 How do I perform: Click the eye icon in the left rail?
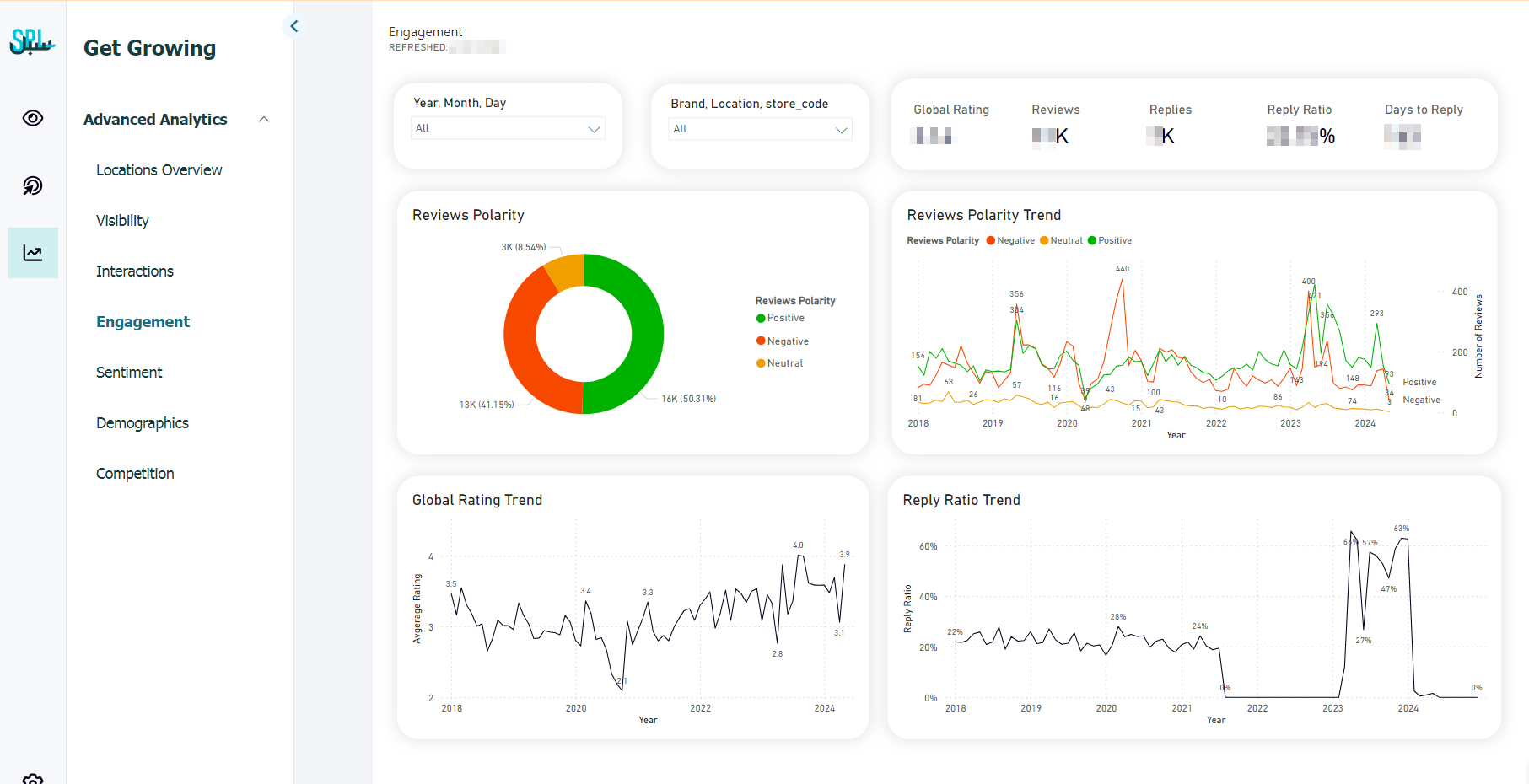coord(33,118)
